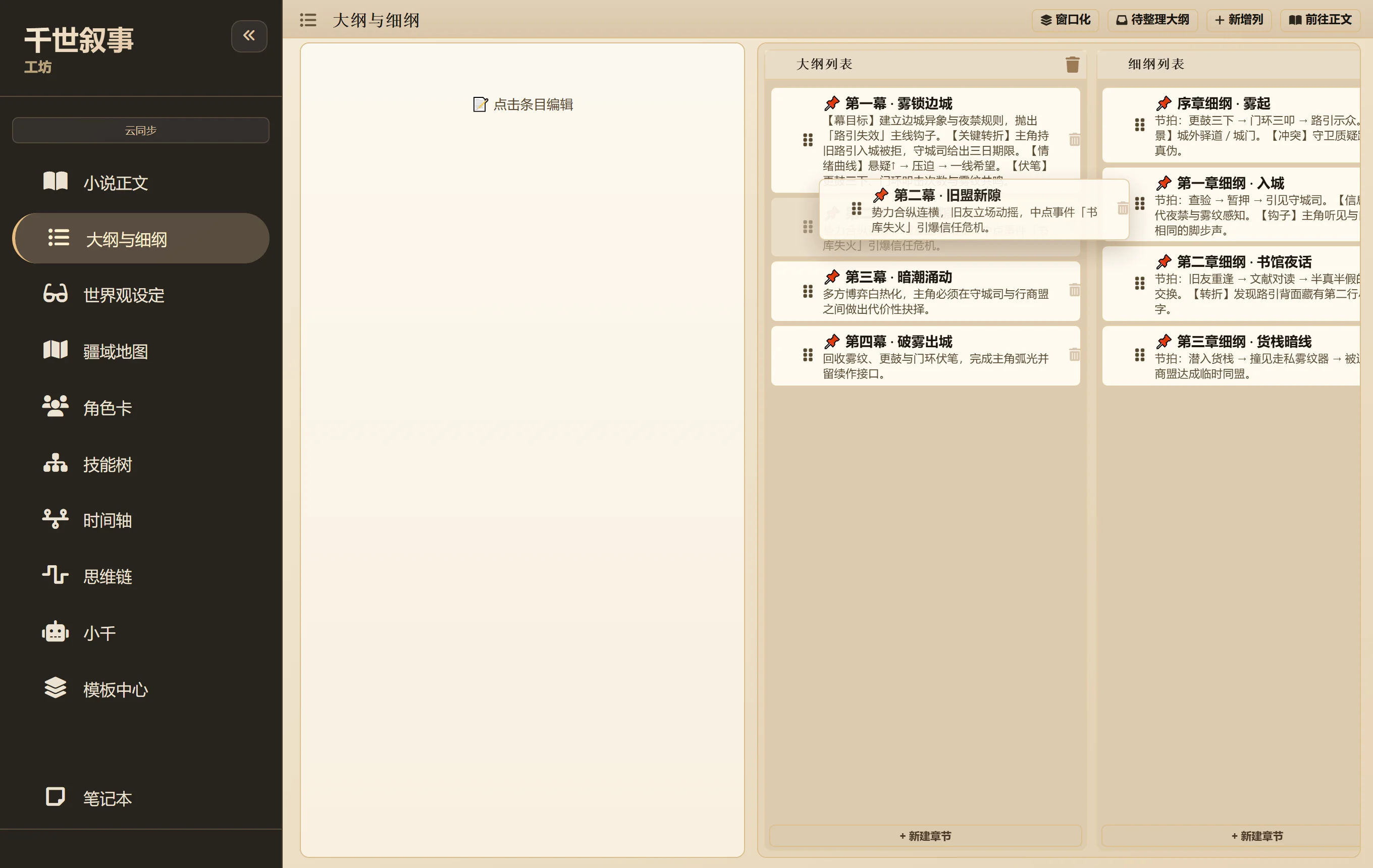Screen dimensions: 1373x868
Task: Click the drag handle of 第三幕 · 暗潮涌动
Action: 808,291
